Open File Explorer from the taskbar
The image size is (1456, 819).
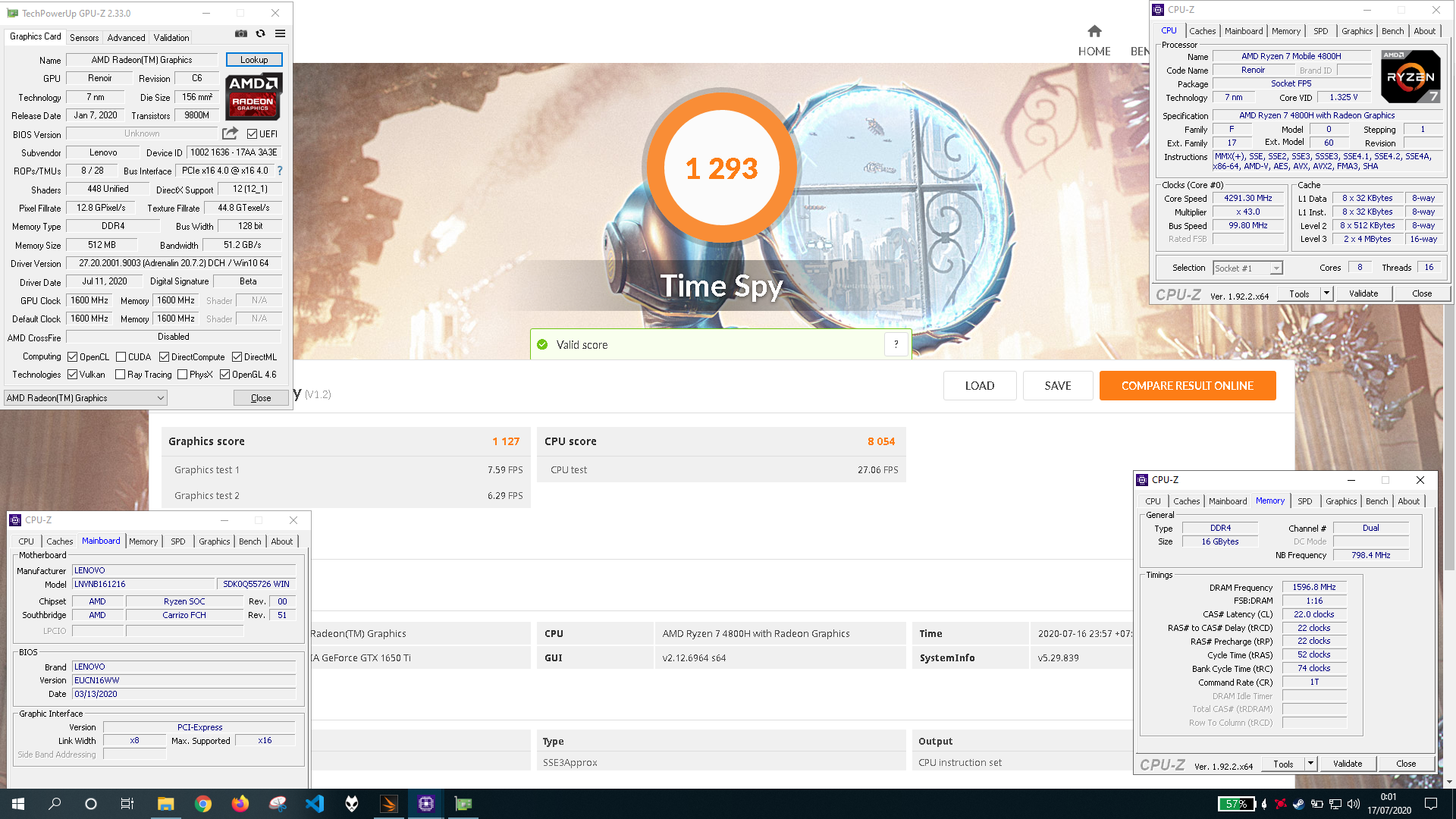[x=165, y=804]
